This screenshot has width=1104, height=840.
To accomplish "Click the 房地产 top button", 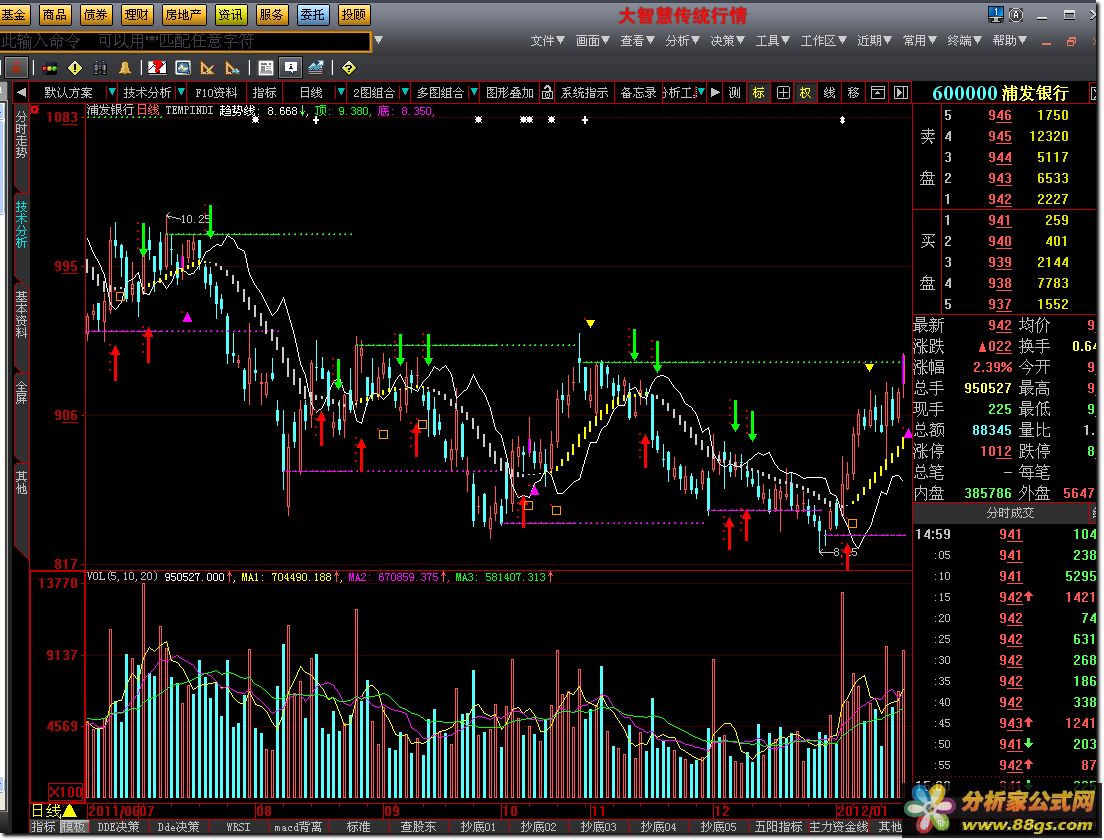I will [182, 14].
